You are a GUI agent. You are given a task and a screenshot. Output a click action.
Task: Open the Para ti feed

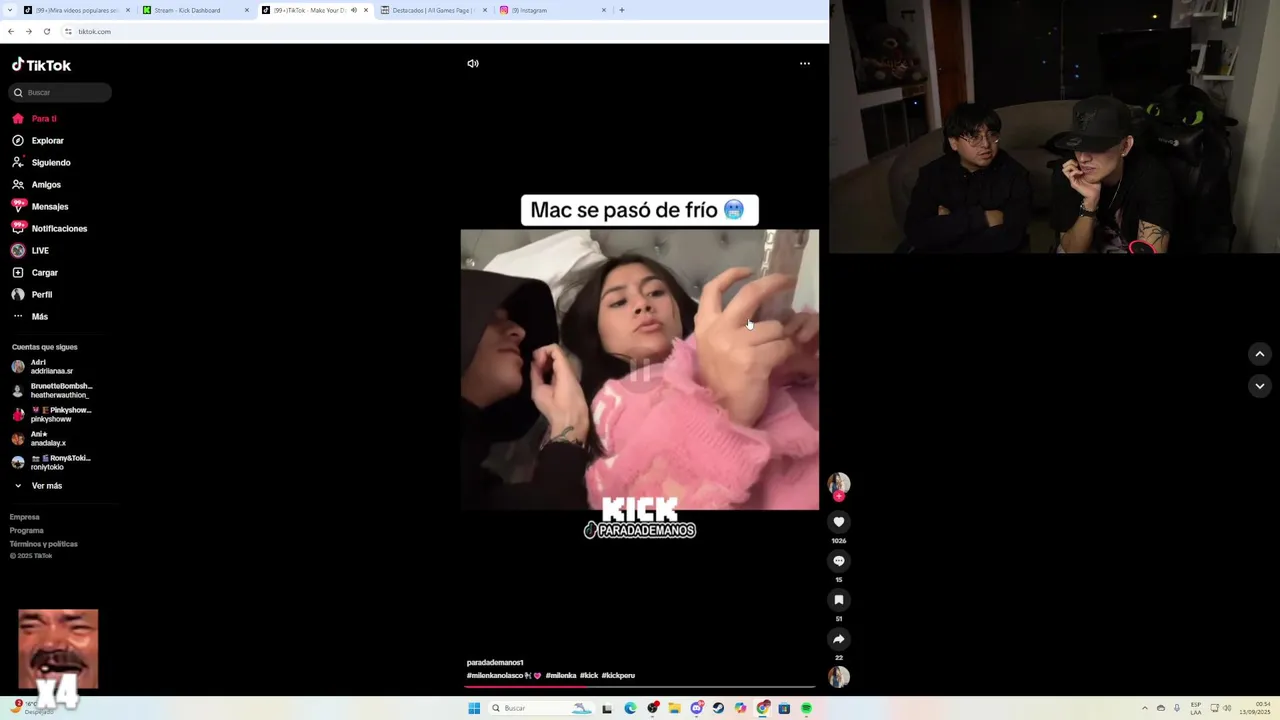pos(34,119)
